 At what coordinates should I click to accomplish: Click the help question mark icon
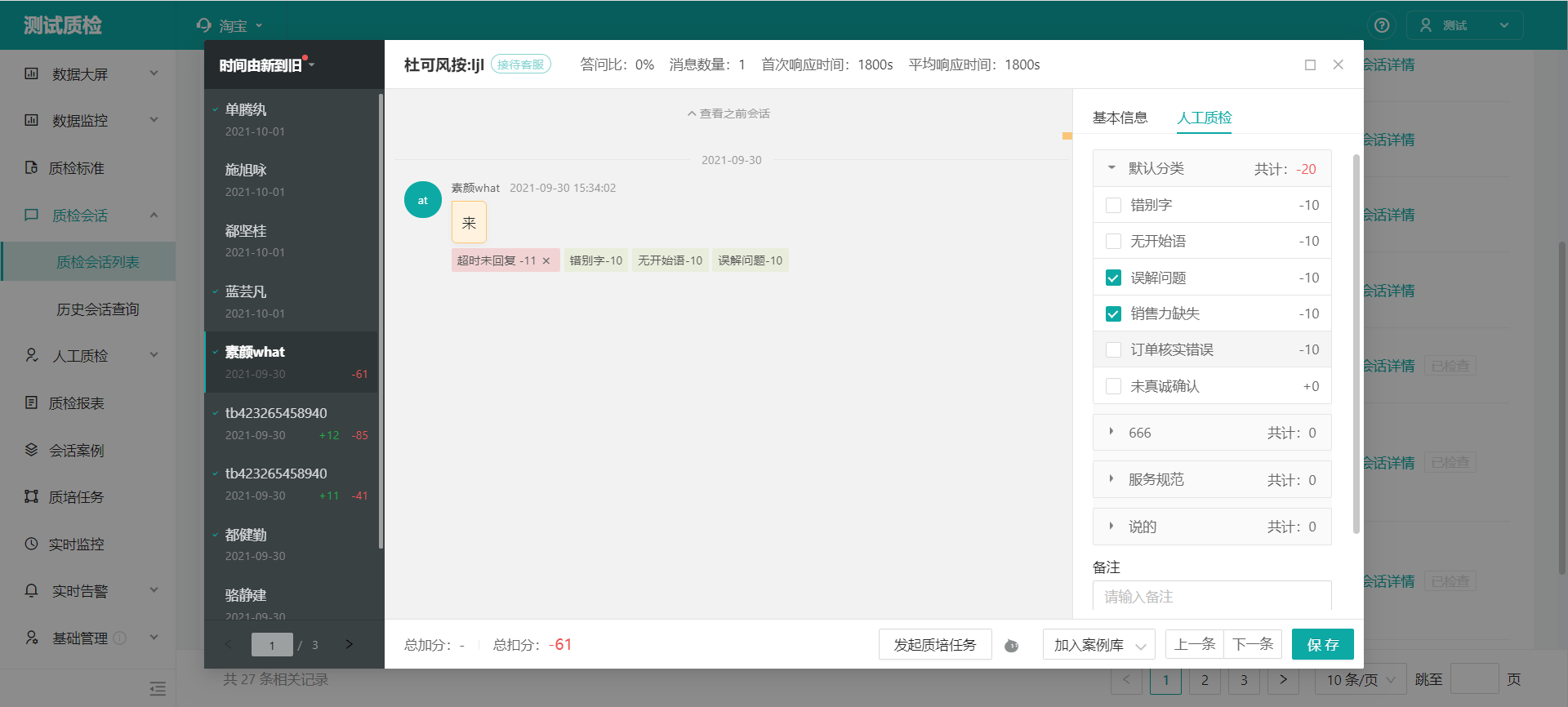point(1382,25)
